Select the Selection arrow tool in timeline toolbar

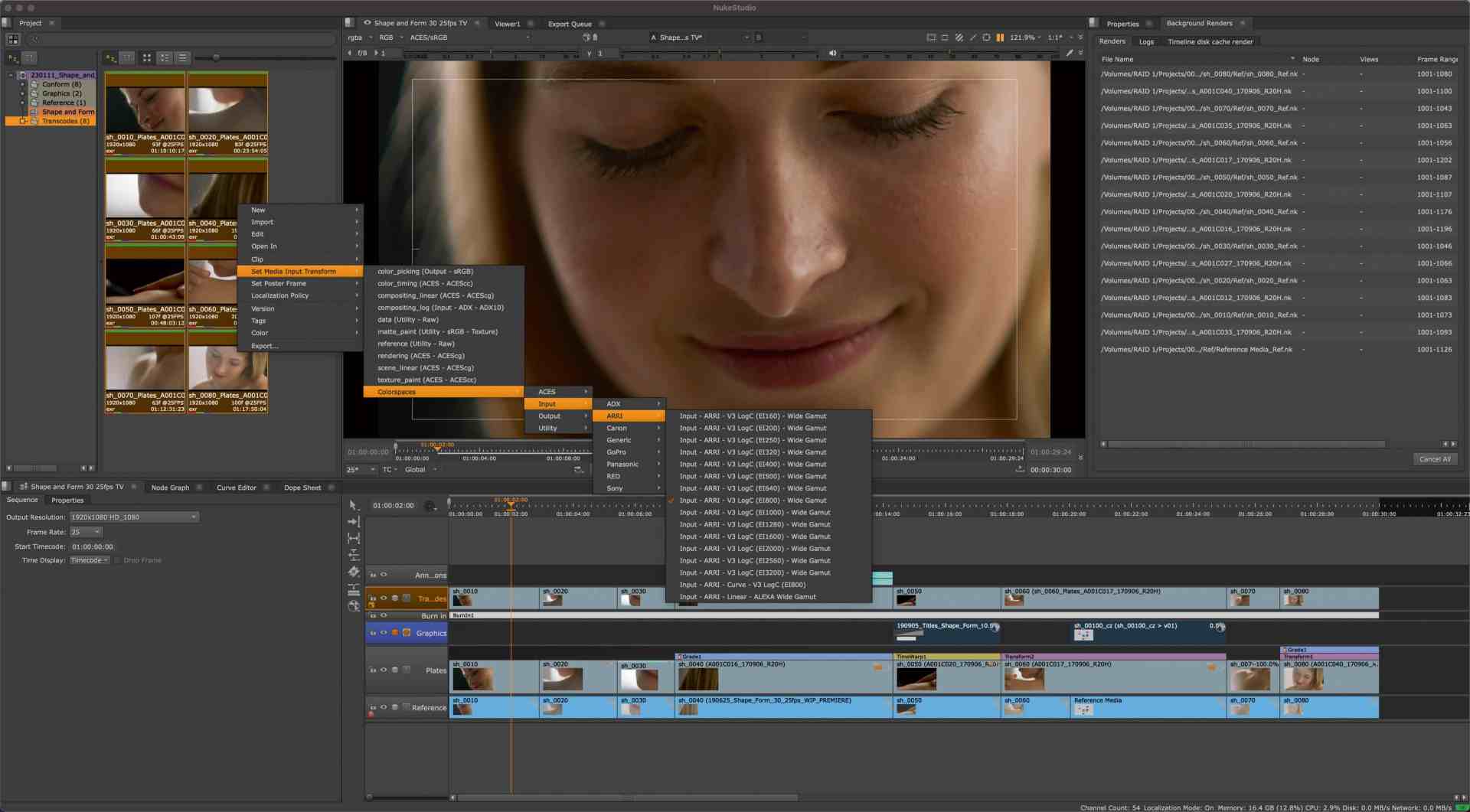pos(354,505)
